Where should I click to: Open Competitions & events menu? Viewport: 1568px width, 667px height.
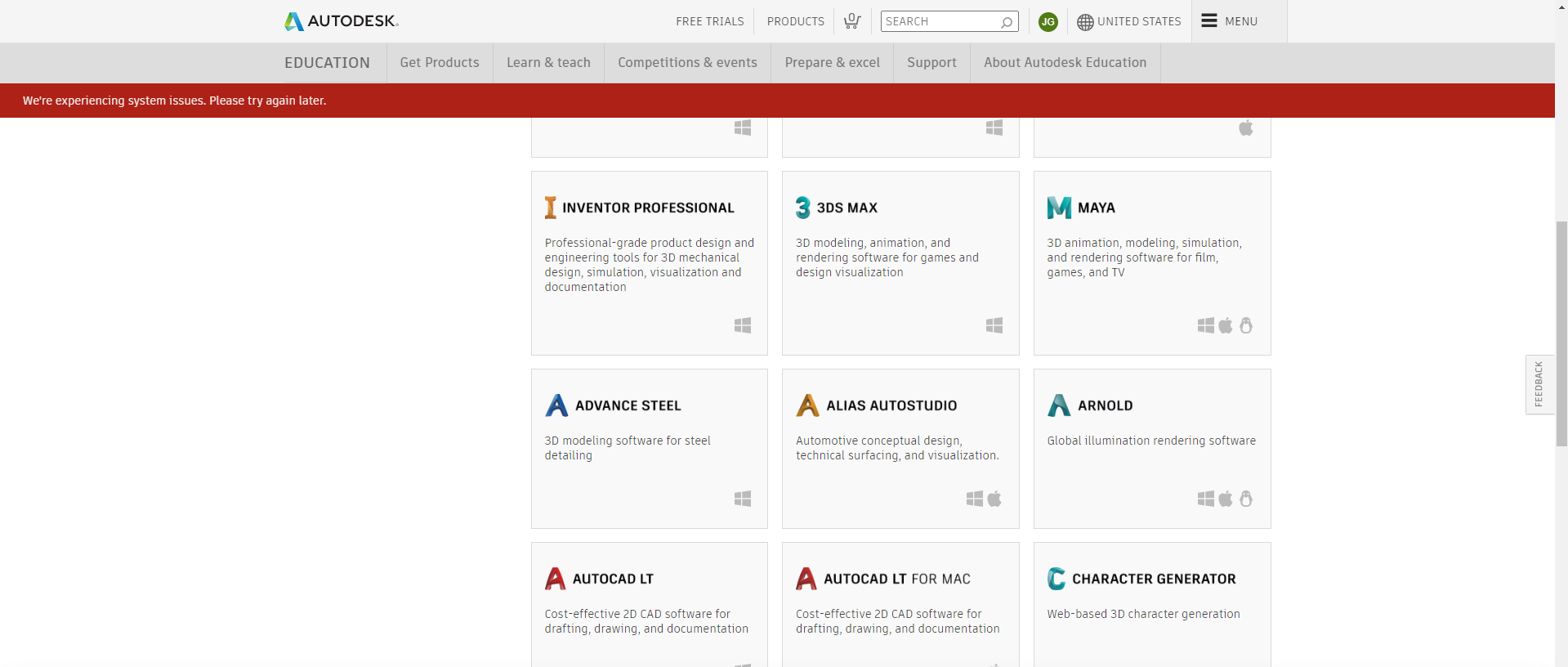pos(687,63)
